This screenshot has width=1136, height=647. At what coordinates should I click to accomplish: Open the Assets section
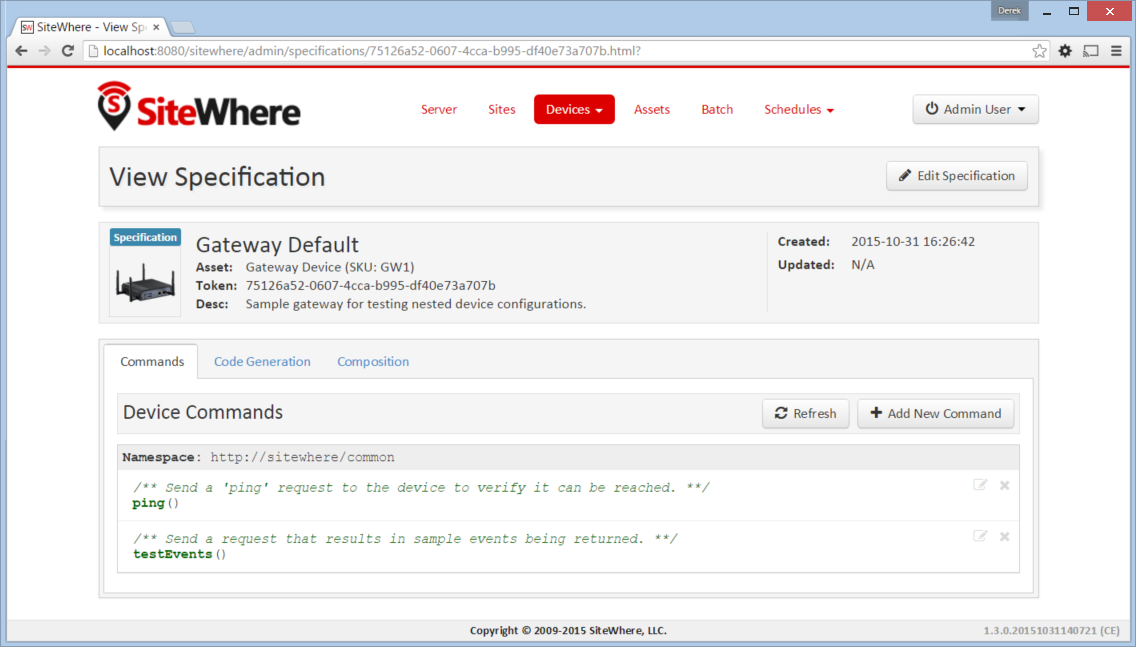click(652, 109)
